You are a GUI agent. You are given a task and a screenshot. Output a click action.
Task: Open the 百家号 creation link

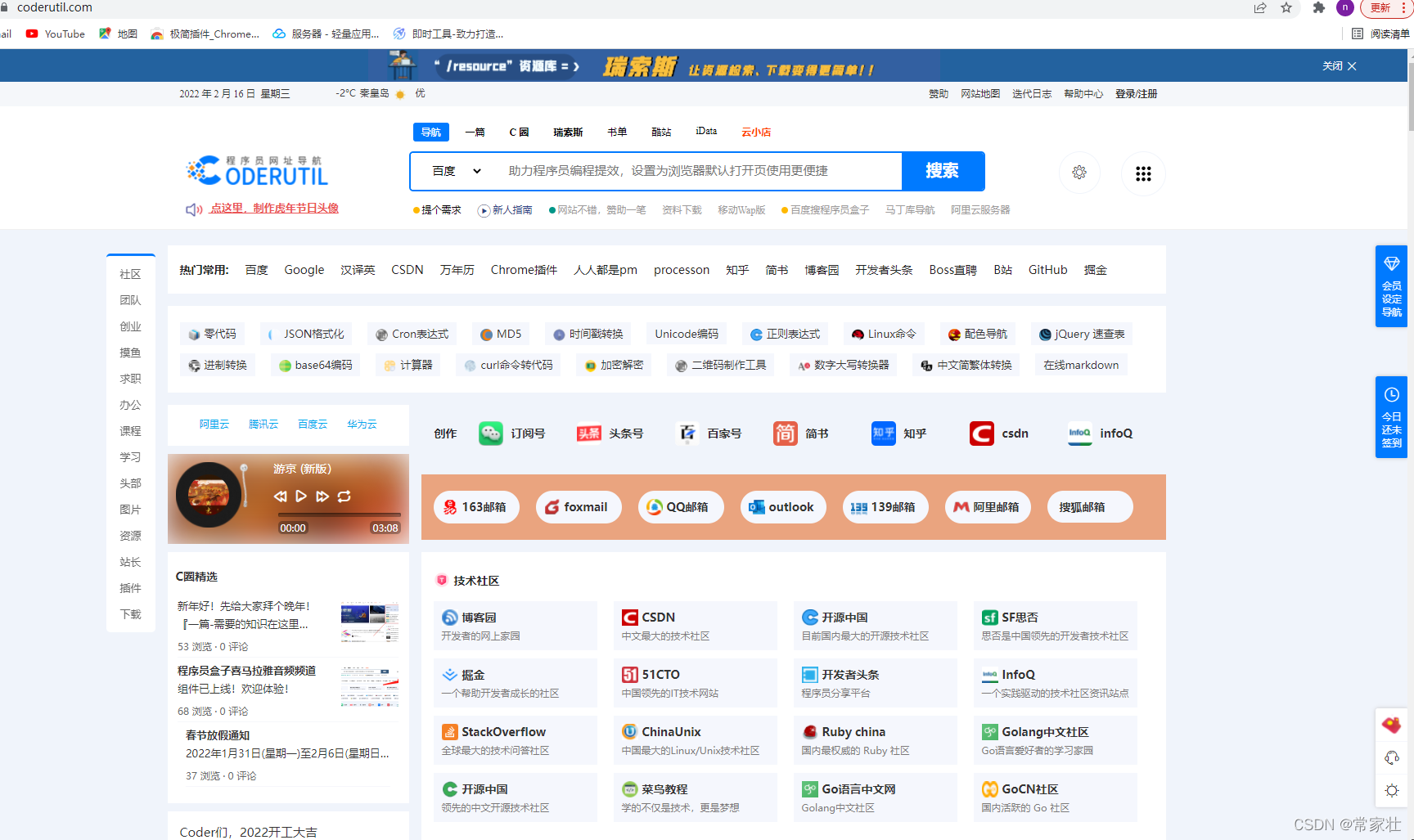tap(708, 433)
